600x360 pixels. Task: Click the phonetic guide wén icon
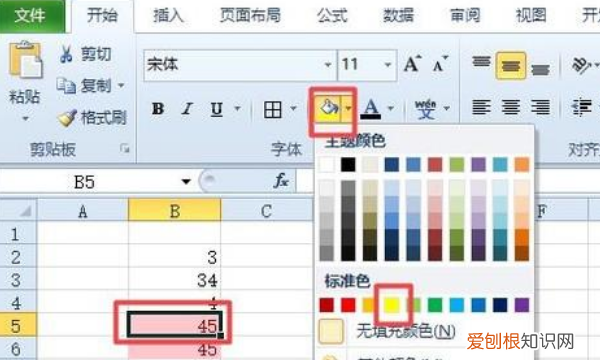426,109
